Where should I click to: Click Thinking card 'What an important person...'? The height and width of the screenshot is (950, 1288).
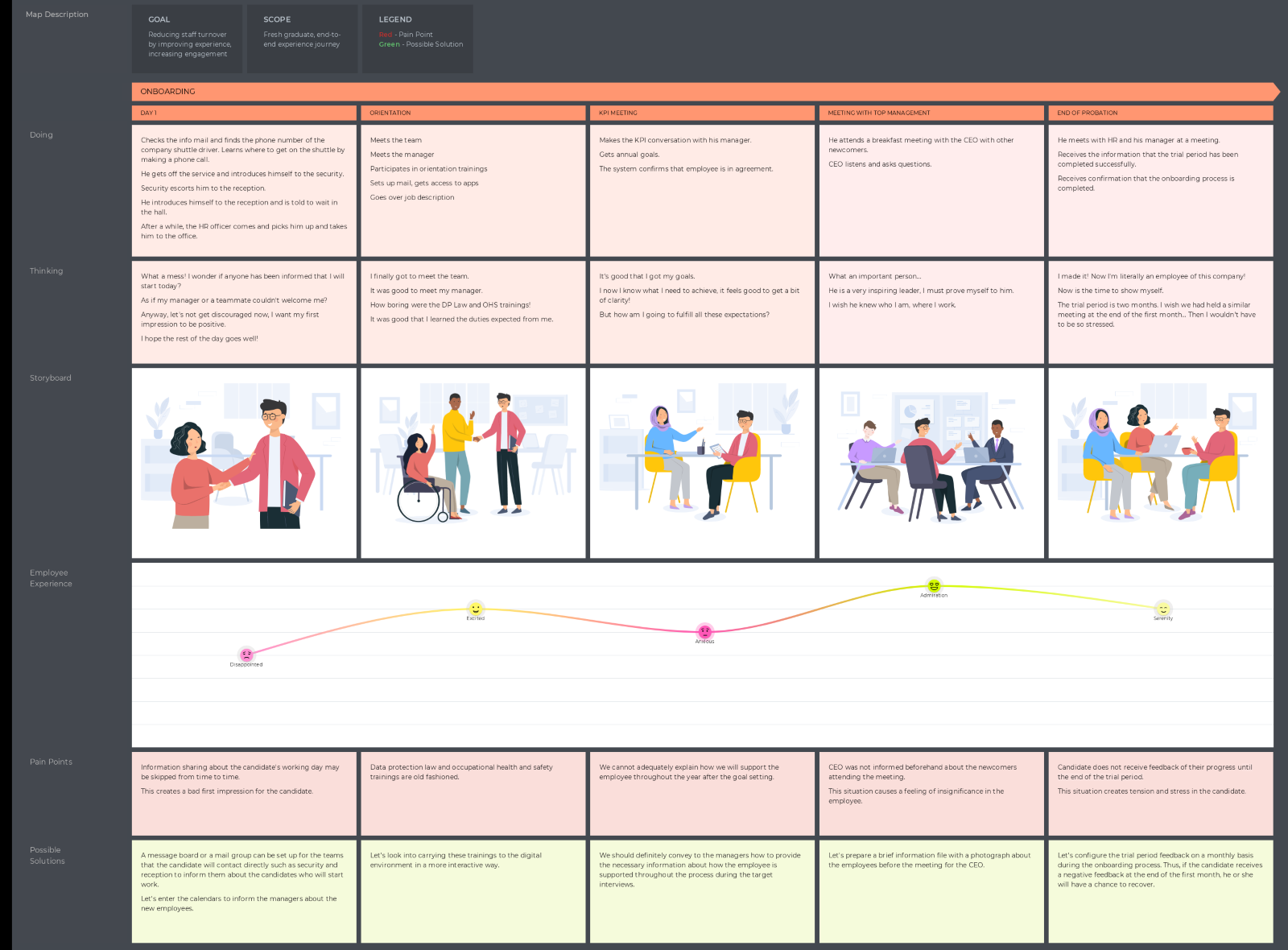coord(931,312)
